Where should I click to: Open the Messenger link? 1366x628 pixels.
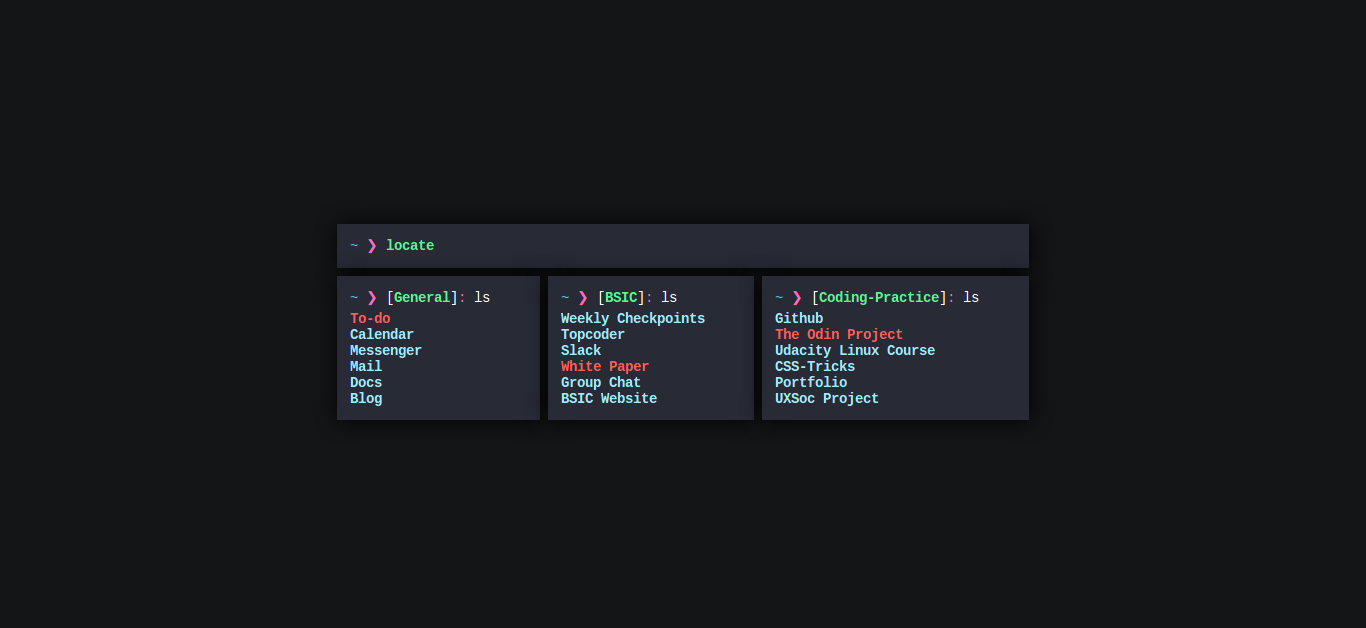[x=386, y=351]
